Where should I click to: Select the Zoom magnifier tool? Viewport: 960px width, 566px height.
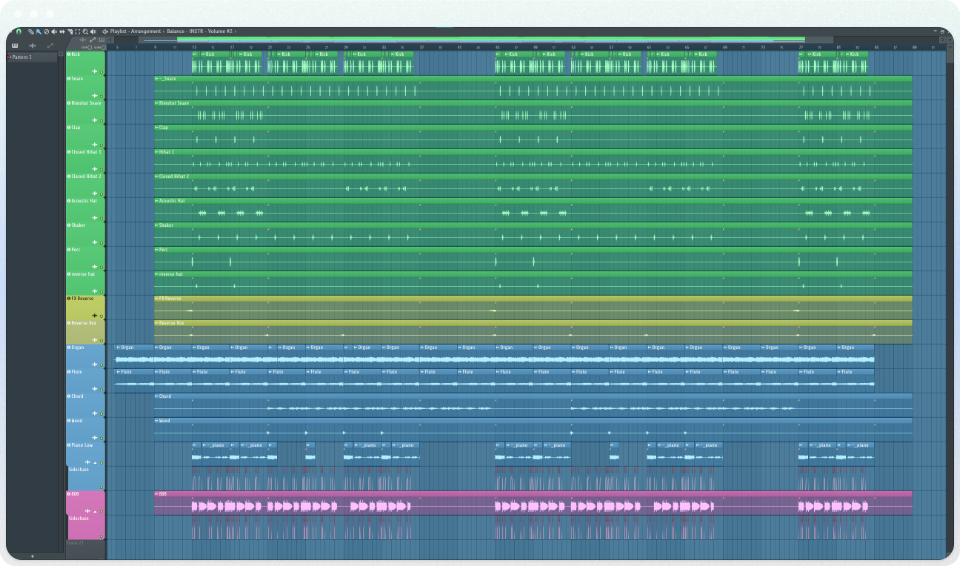[87, 31]
